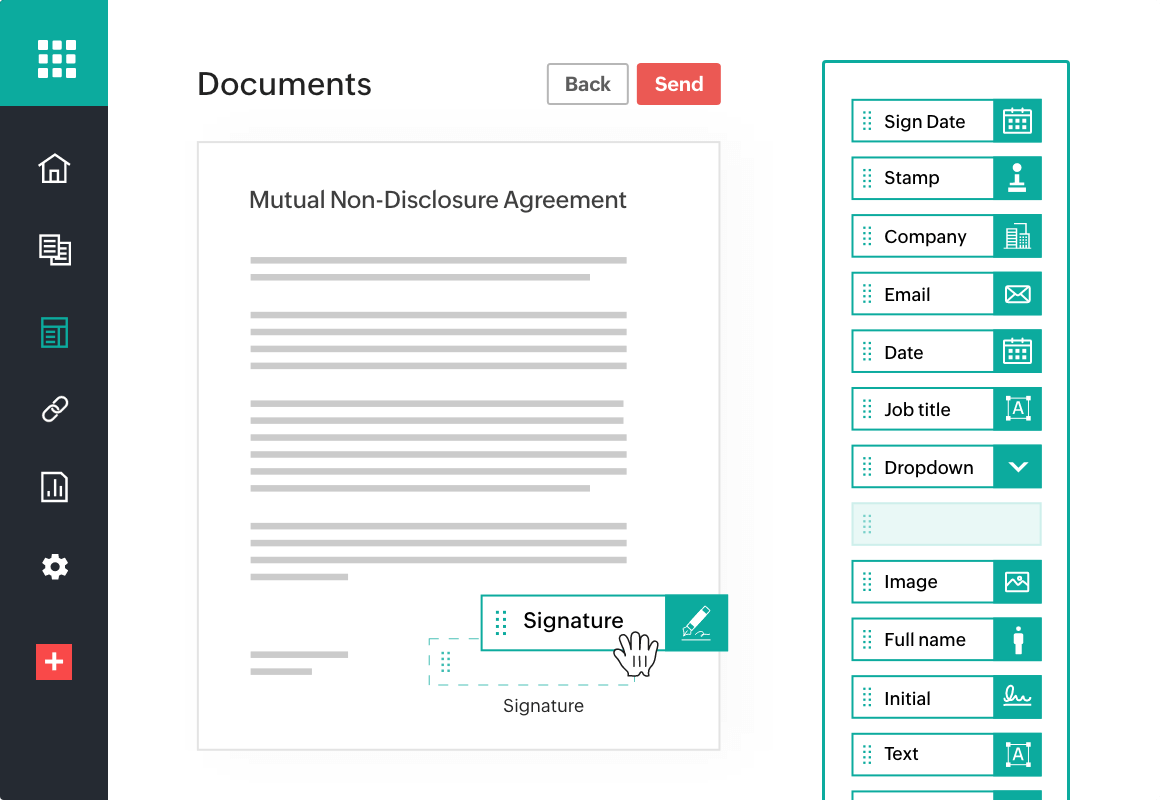The width and height of the screenshot is (1160, 800).
Task: Click the Date field calendar icon
Action: click(1017, 352)
